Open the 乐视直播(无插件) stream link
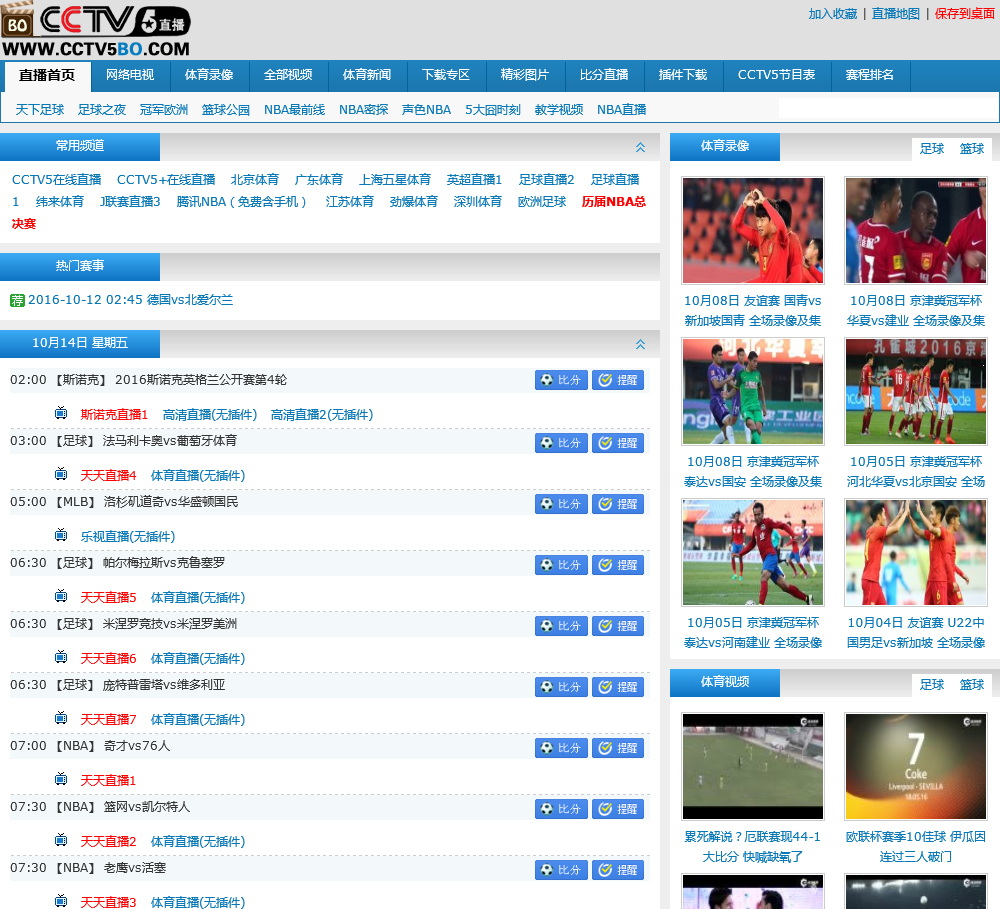The width and height of the screenshot is (1000, 909). [128, 536]
